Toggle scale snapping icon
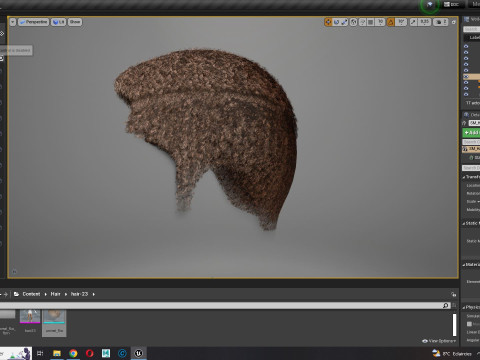 413,22
